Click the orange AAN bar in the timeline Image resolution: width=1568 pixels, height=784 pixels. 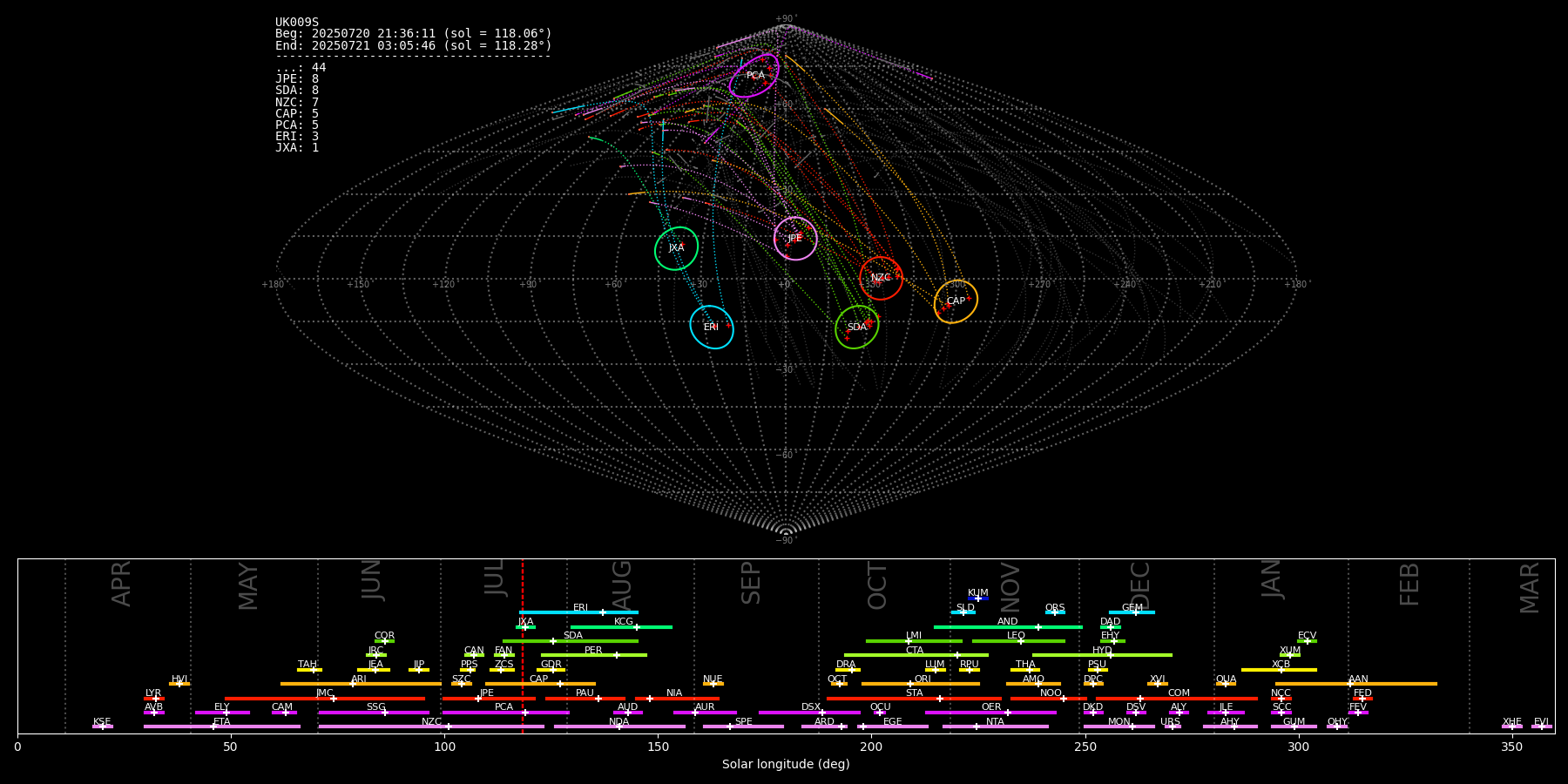[1356, 684]
